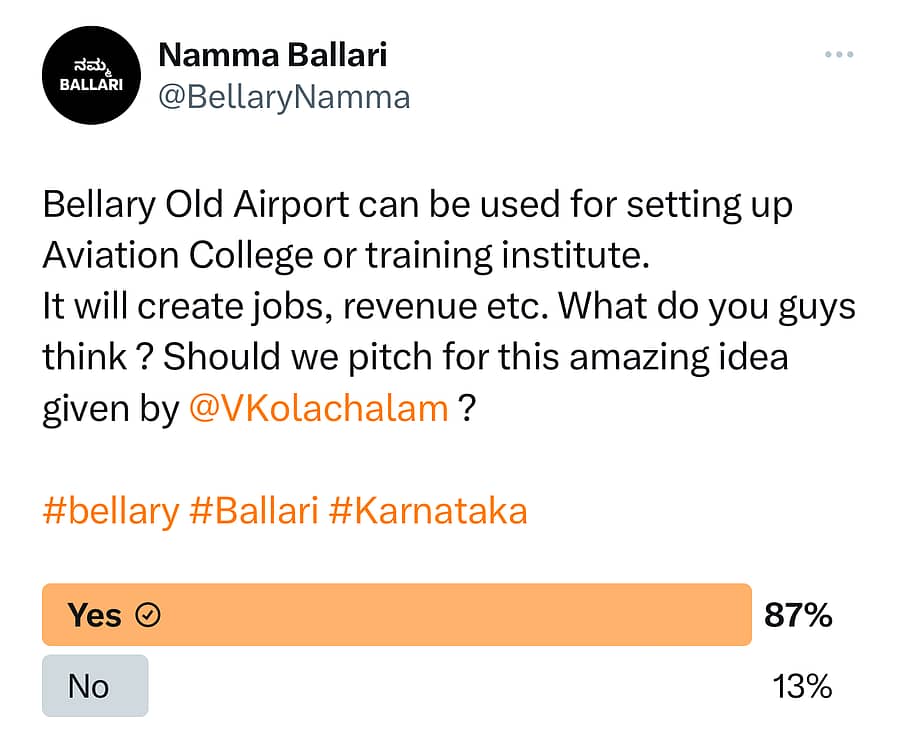Click the @BellaryNamma handle
Image resolution: width=900 pixels, height=729 pixels.
pyautogui.click(x=284, y=97)
